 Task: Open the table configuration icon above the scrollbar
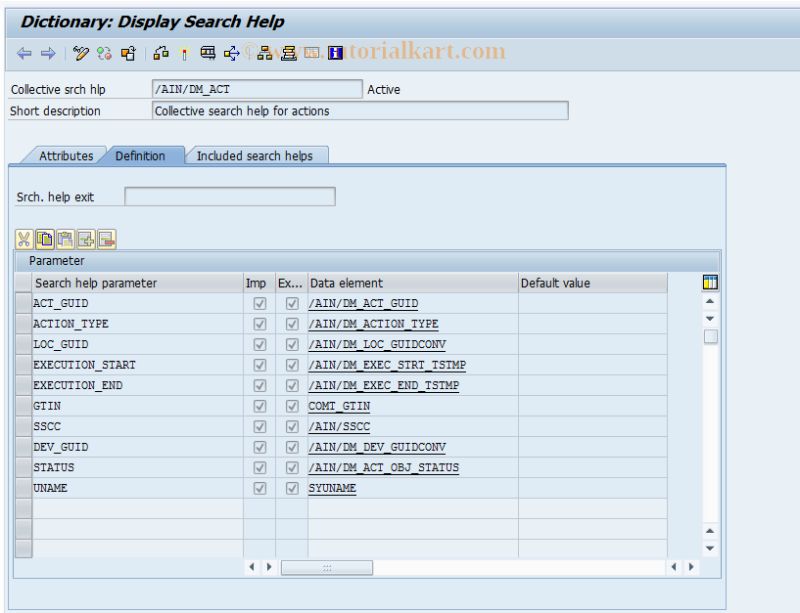click(709, 283)
